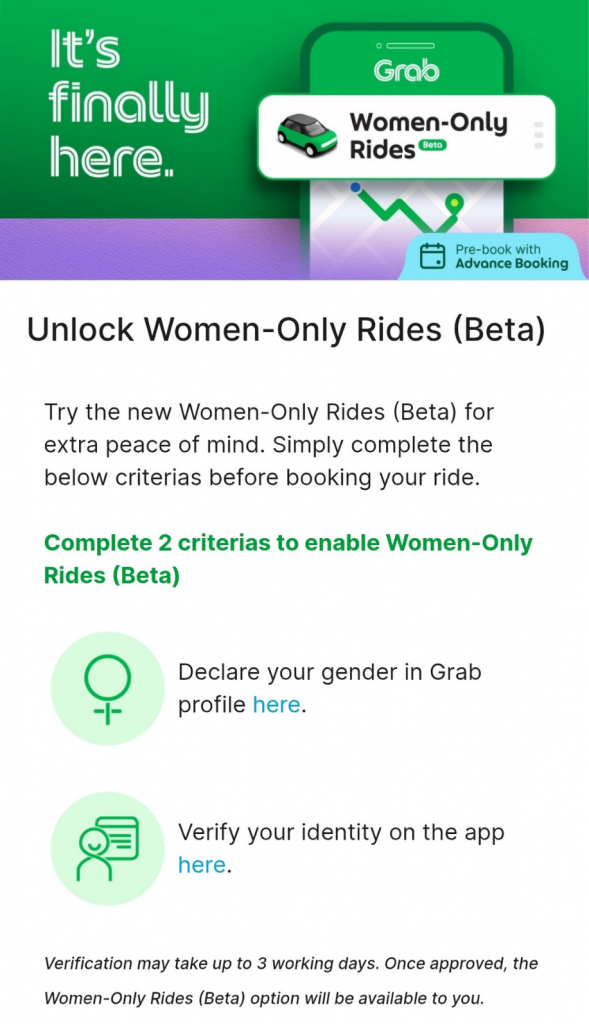Image resolution: width=589 pixels, height=1024 pixels.
Task: Click the green car icon in banner
Action: coord(307,135)
